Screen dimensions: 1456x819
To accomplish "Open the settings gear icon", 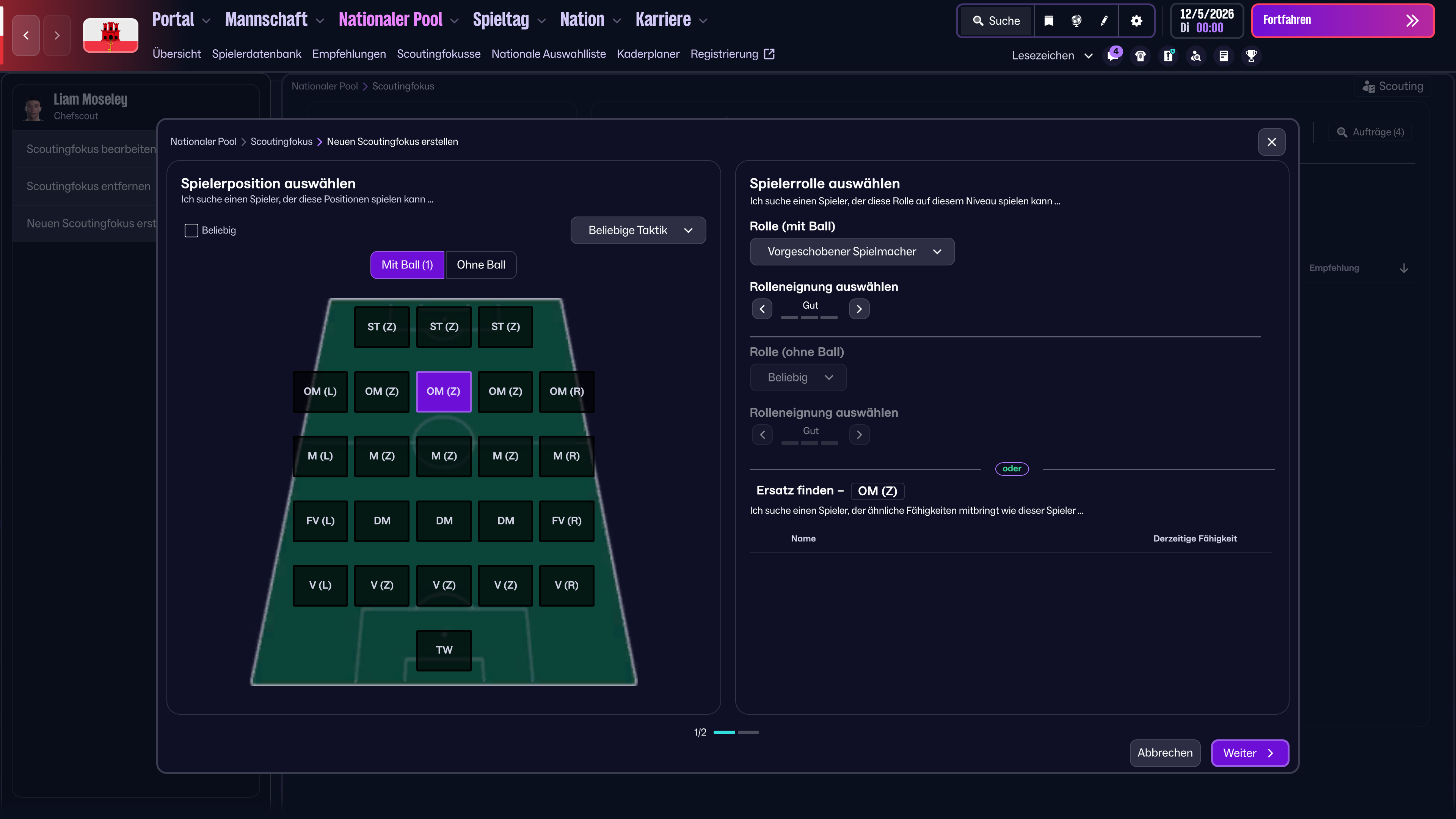I will click(1136, 21).
